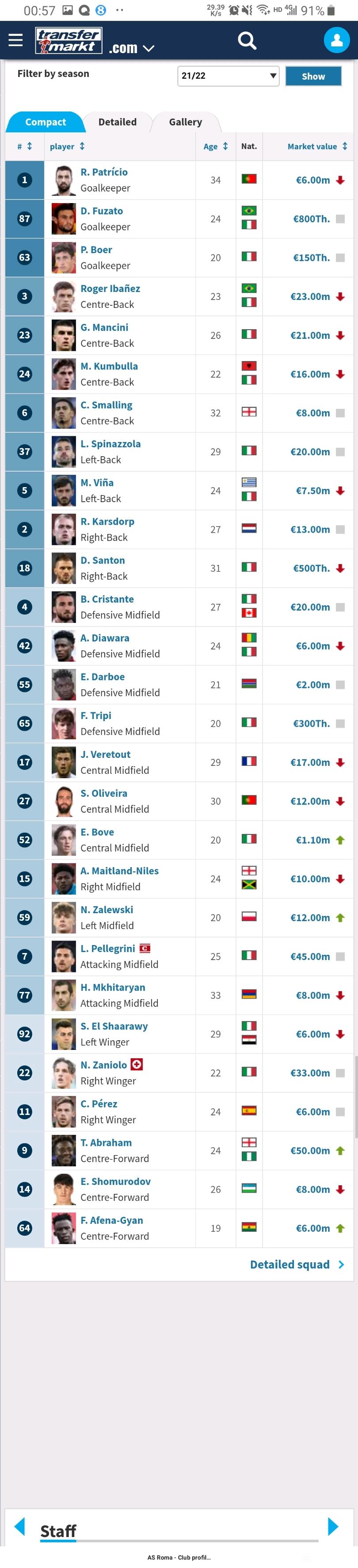The image size is (358, 1568).
Task: Go to previous section with left arrow
Action: pyautogui.click(x=19, y=1526)
